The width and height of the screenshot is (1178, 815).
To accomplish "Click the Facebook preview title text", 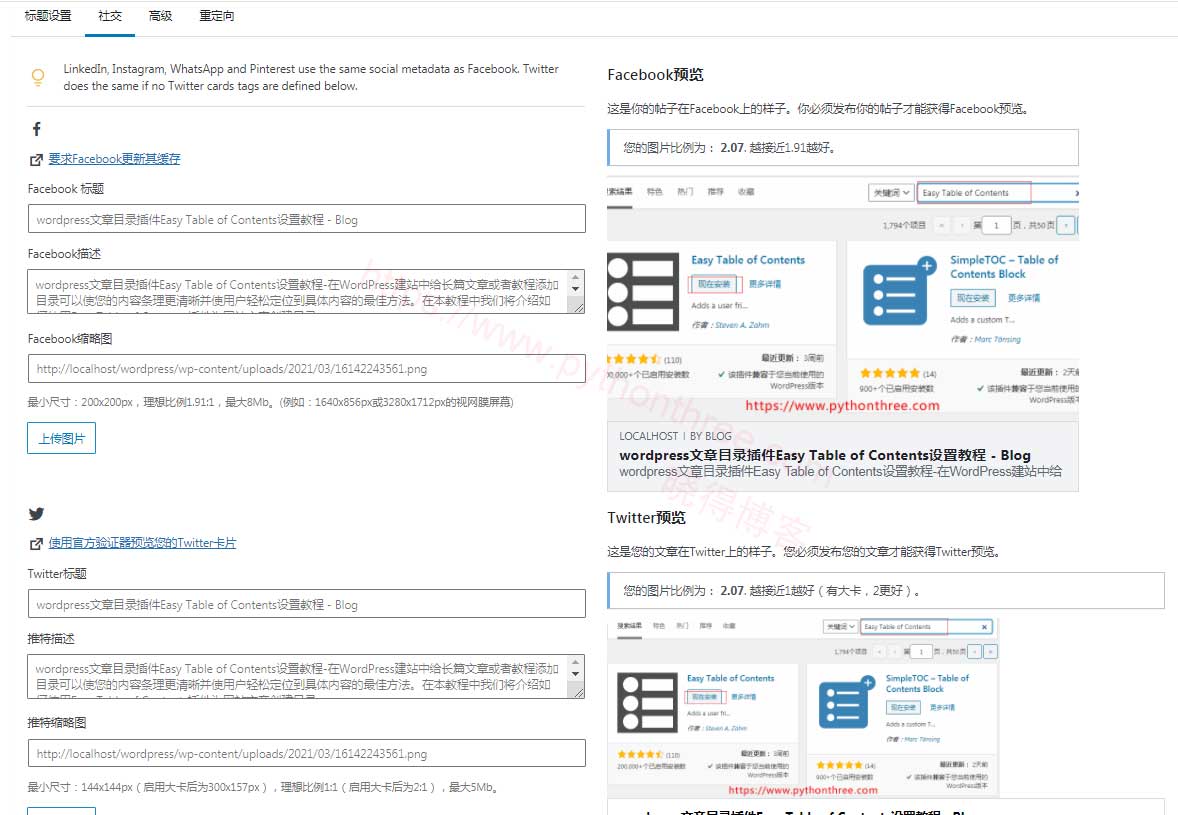I will click(825, 455).
